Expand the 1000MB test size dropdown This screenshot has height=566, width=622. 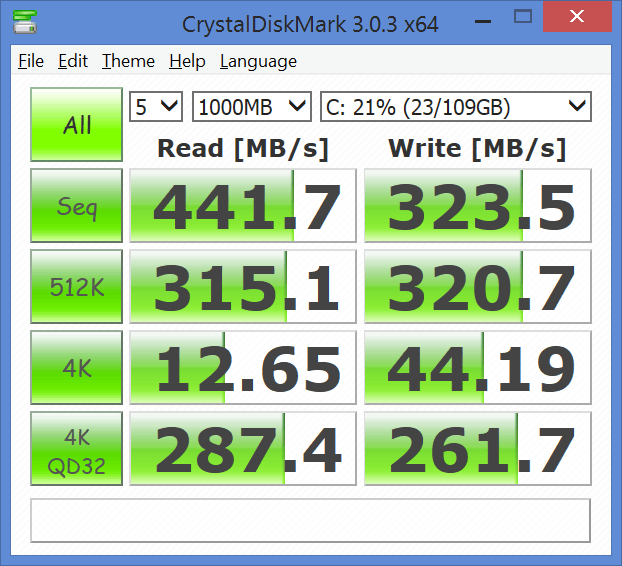(x=252, y=107)
